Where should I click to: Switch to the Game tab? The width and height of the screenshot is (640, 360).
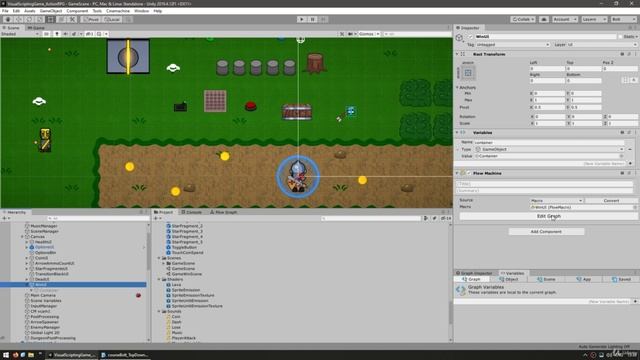pos(36,28)
